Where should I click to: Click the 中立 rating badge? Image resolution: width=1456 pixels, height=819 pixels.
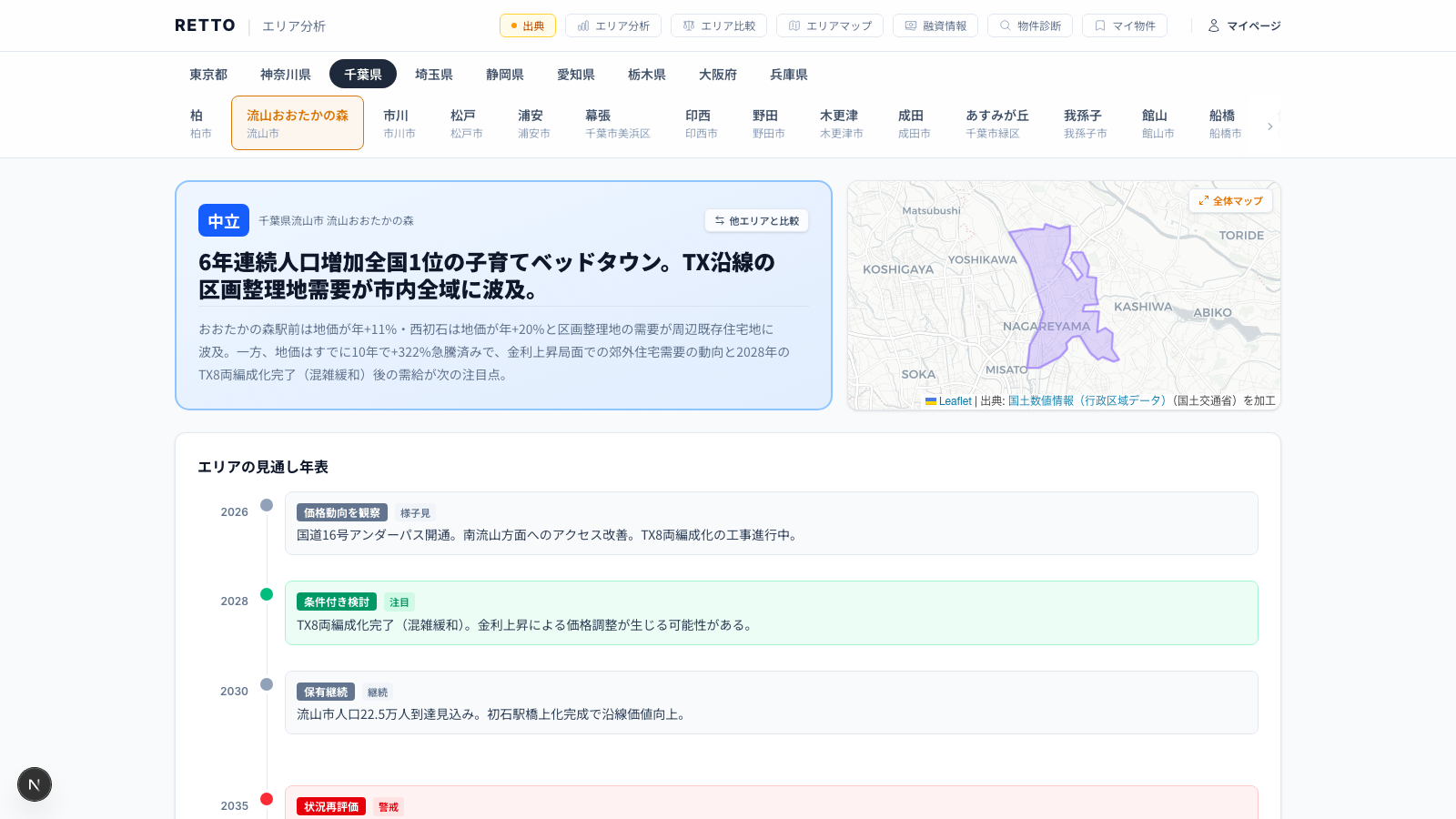[224, 220]
